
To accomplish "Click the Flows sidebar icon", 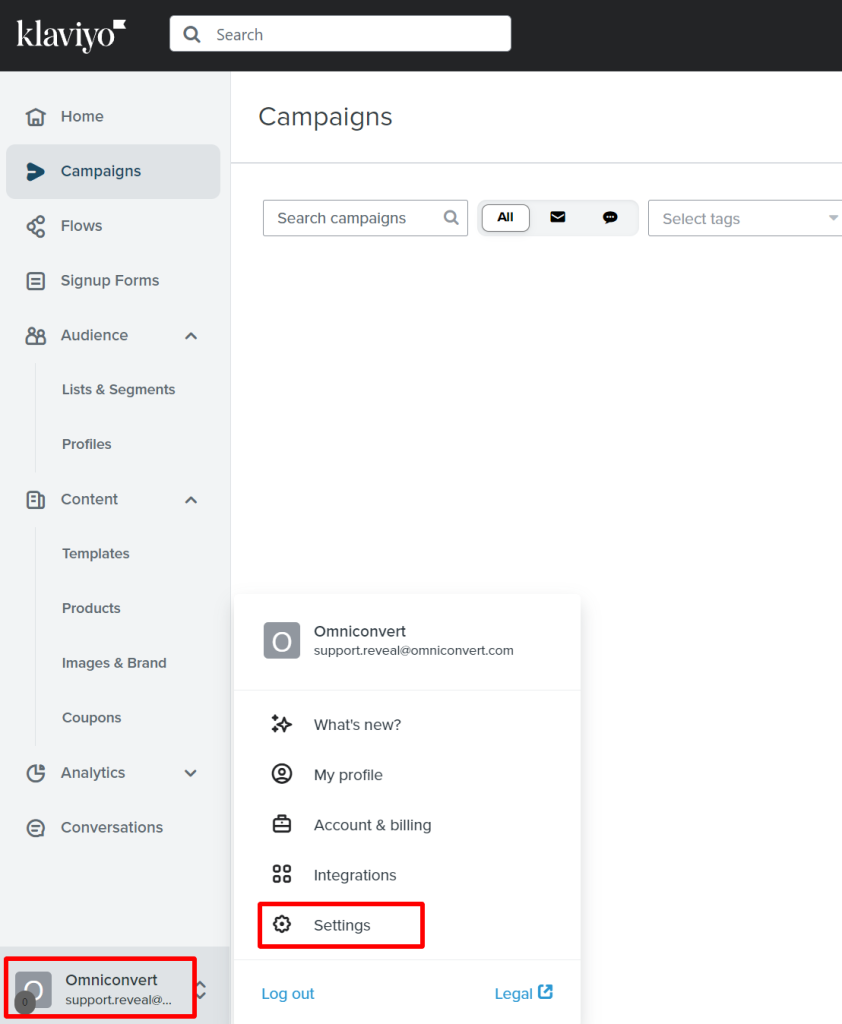I will (36, 226).
